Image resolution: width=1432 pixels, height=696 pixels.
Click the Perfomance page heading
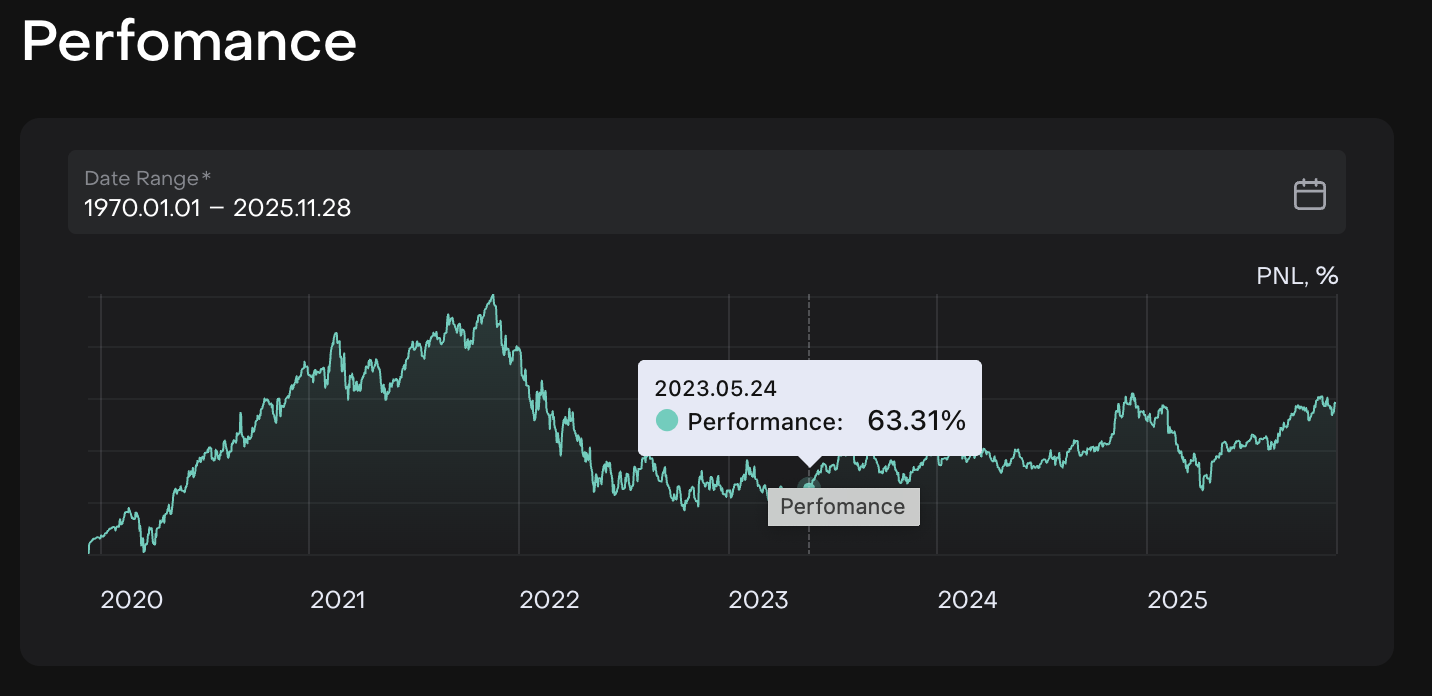coord(189,42)
